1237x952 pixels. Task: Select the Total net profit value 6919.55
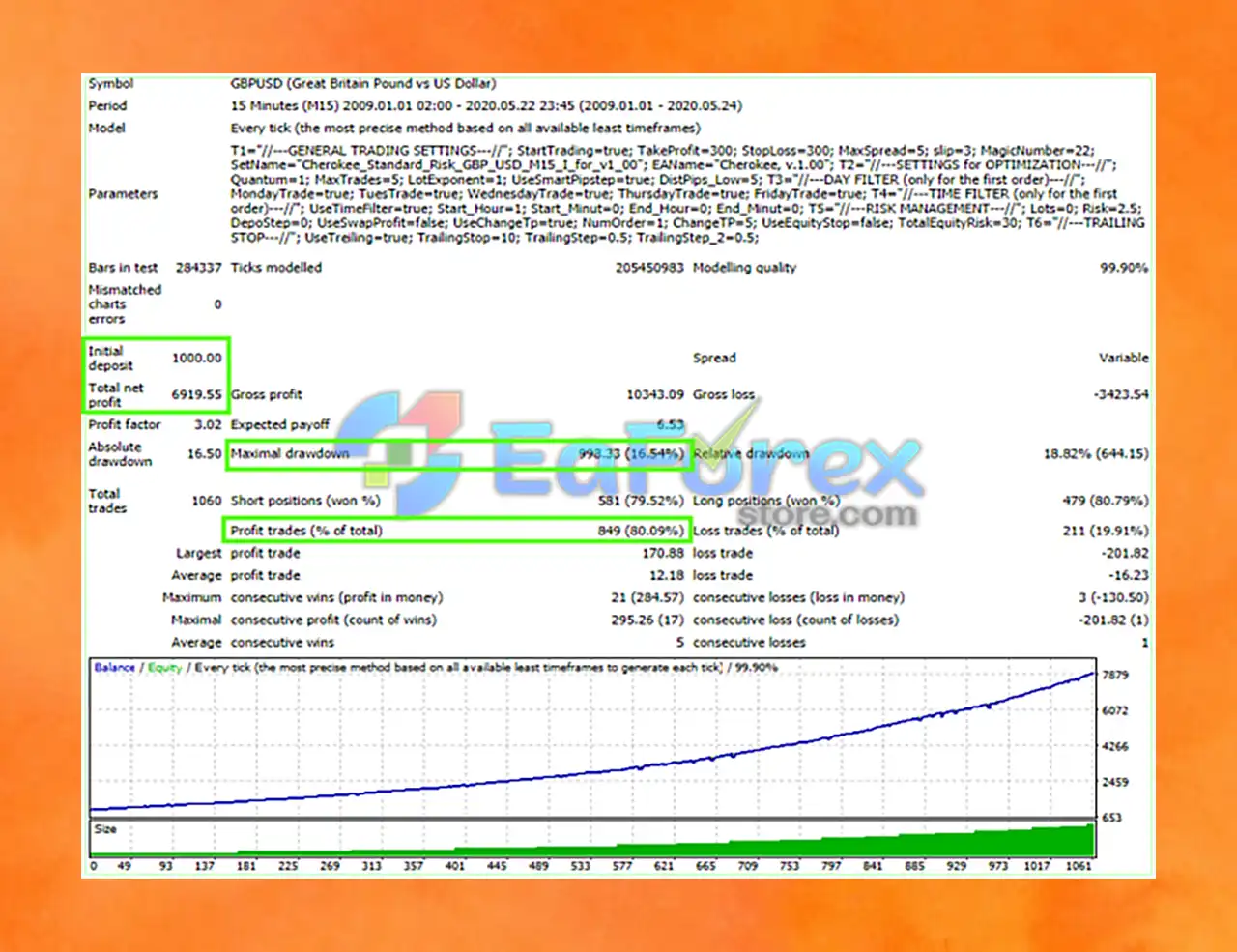[x=196, y=394]
